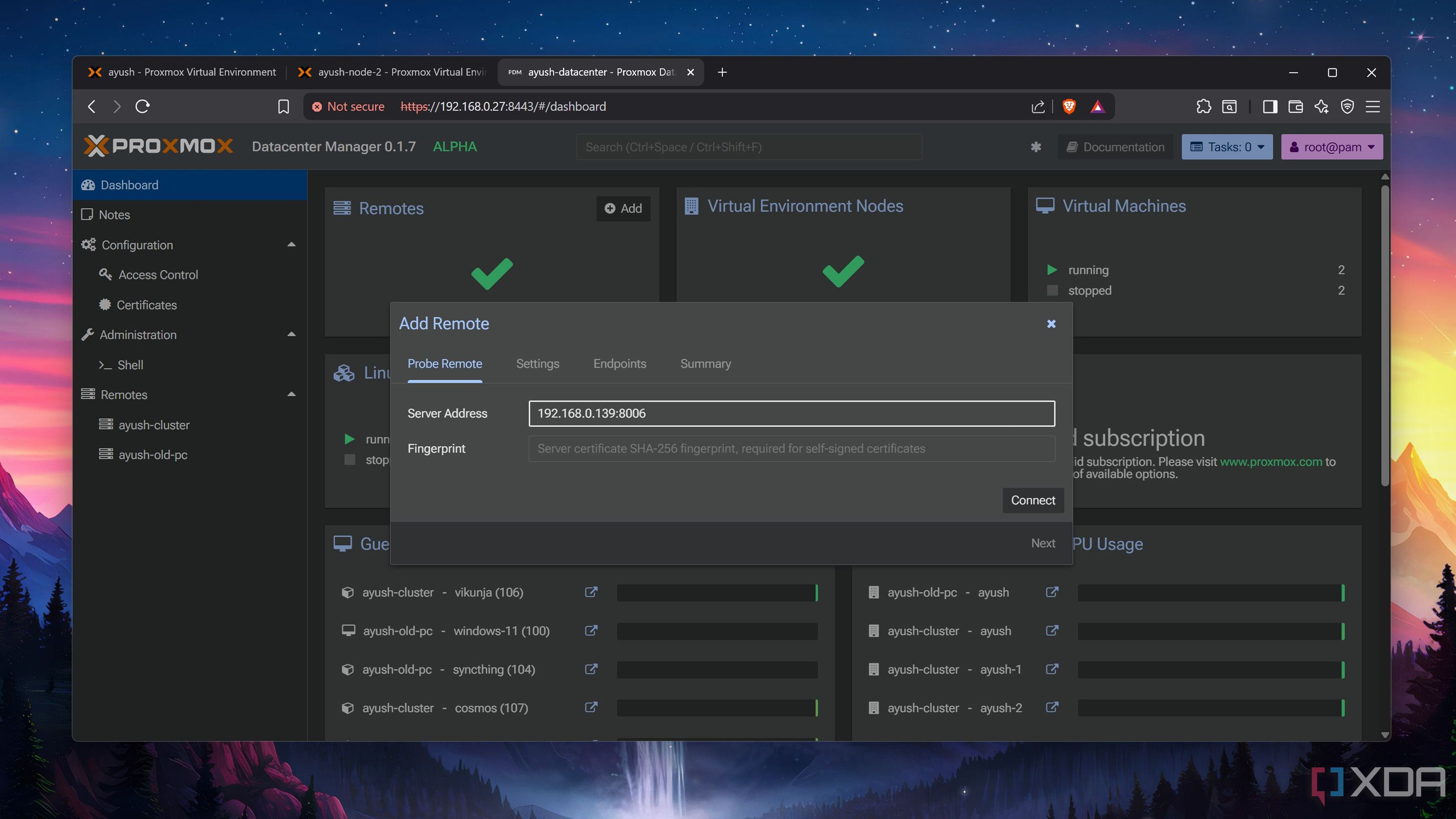
Task: Open external link for vikunja (106)
Action: (x=591, y=592)
